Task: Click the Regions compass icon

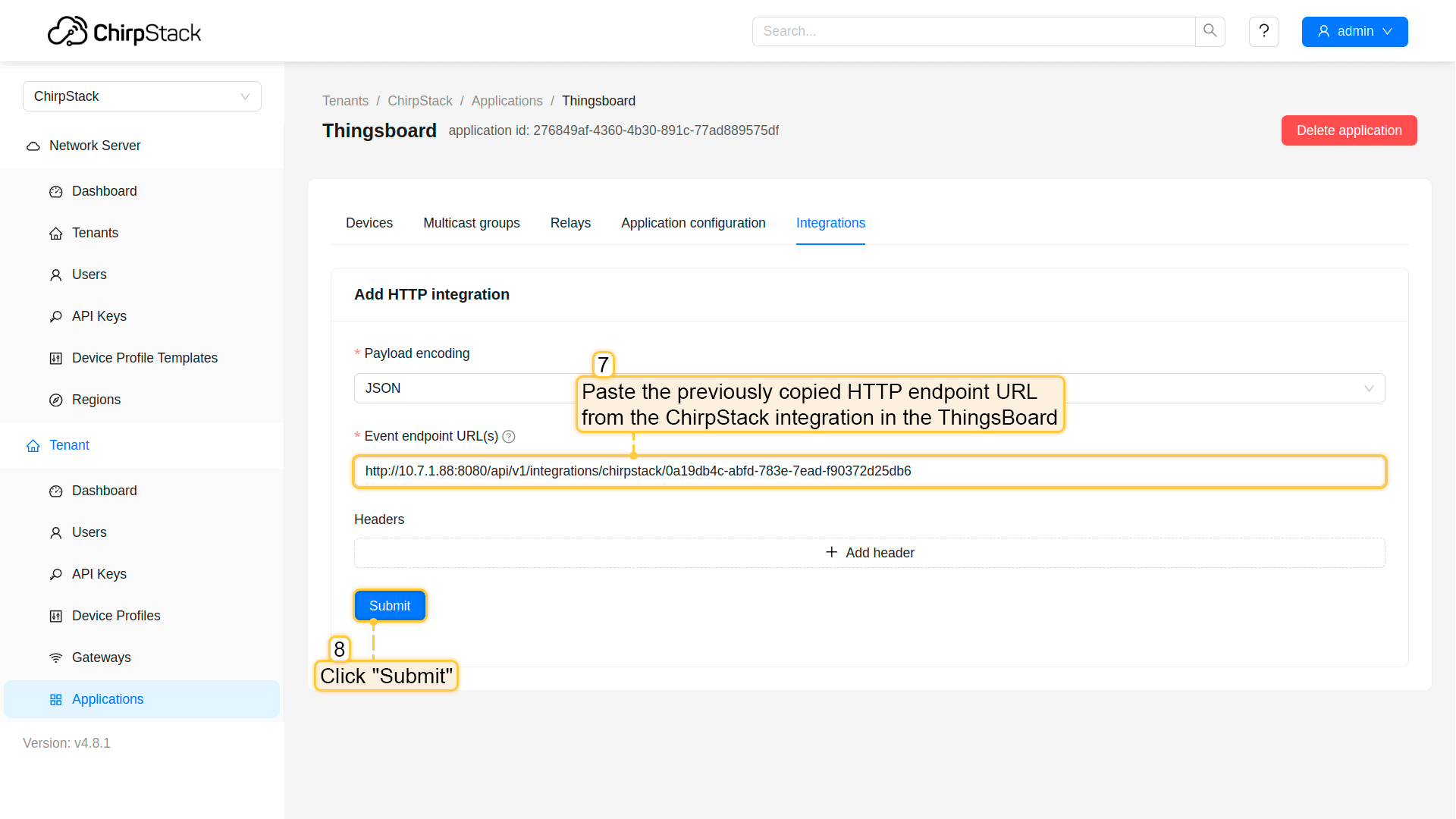Action: (56, 400)
